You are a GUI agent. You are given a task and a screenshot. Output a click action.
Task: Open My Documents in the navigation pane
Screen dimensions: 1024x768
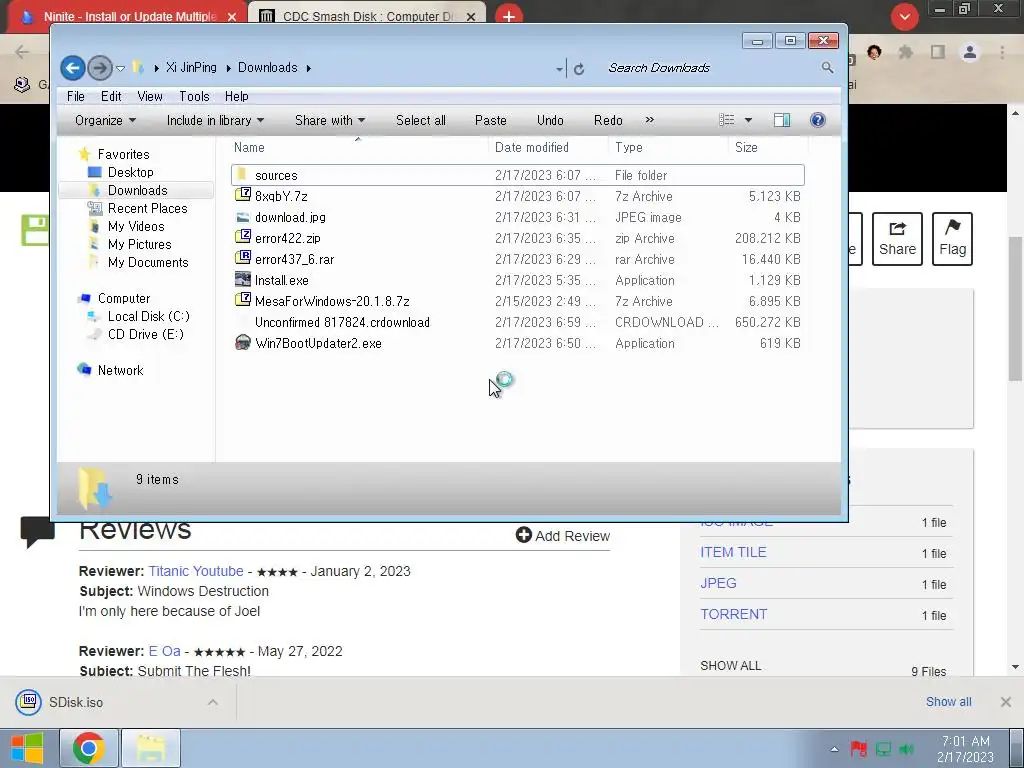pyautogui.click(x=148, y=263)
